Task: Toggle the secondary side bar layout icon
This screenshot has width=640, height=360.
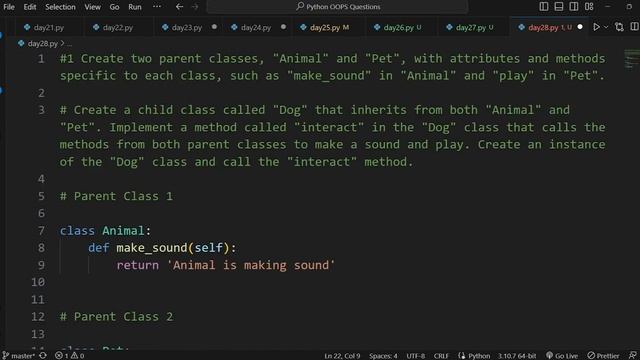Action: pos(573,7)
